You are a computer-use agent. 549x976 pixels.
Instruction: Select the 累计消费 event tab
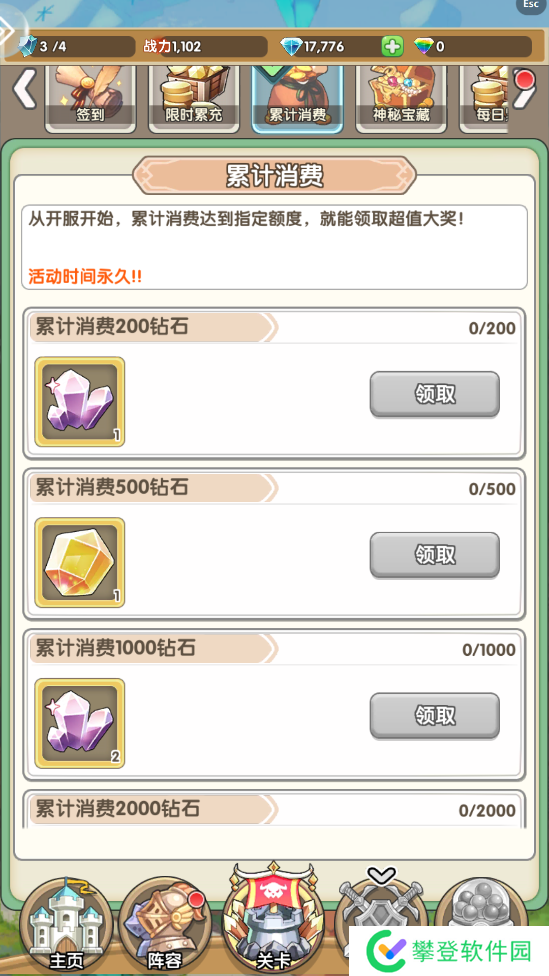coord(297,98)
